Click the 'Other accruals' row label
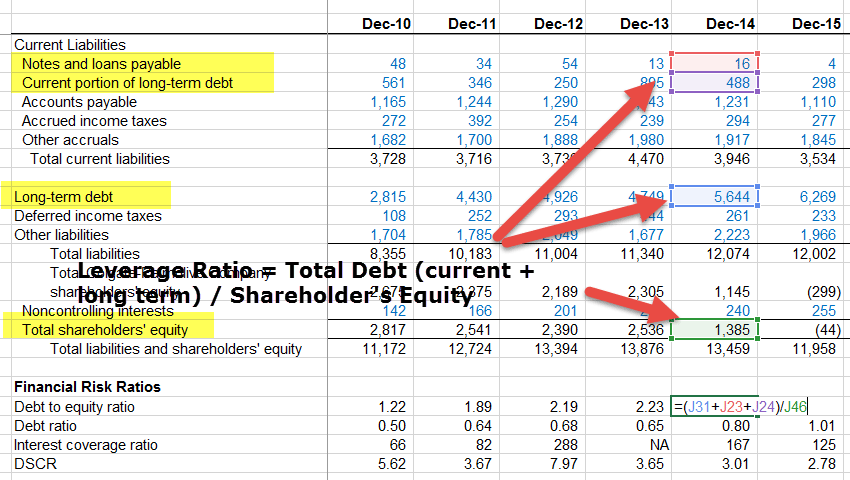The height and width of the screenshot is (480, 850). click(x=70, y=139)
